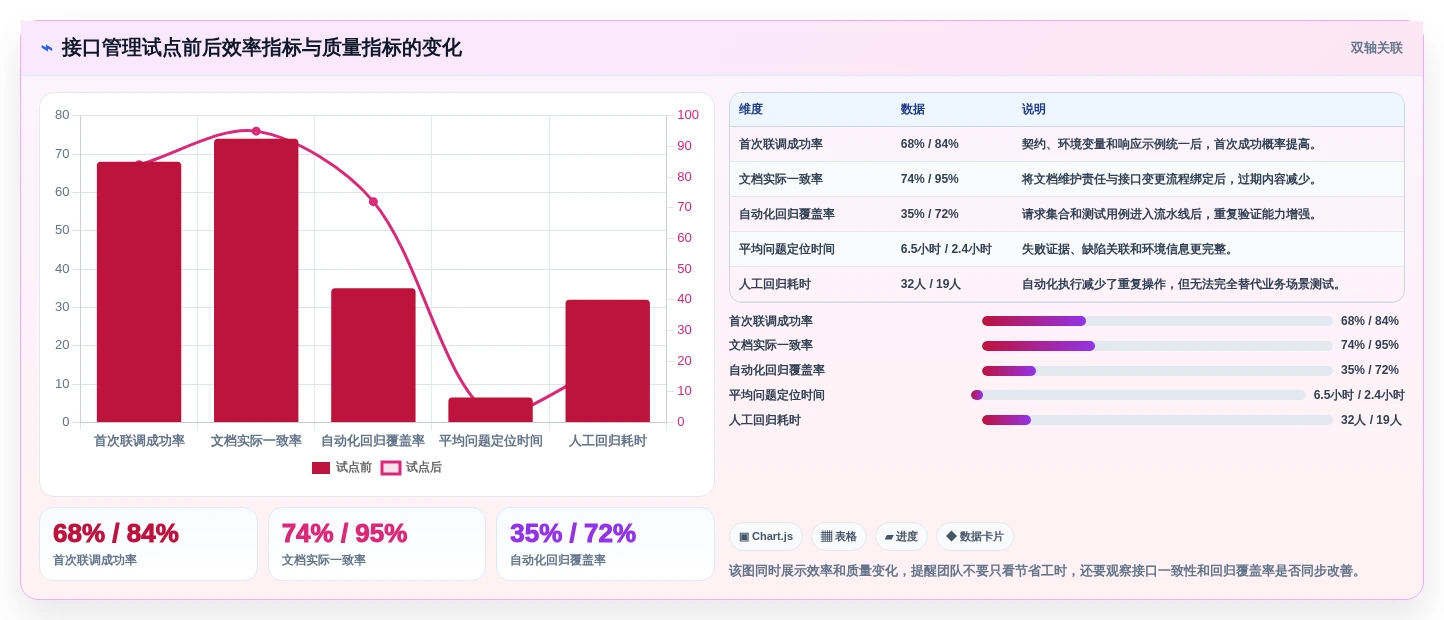The width and height of the screenshot is (1444, 620).
Task: Select table row 人工回归耗时
Action: pyautogui.click(x=1067, y=284)
